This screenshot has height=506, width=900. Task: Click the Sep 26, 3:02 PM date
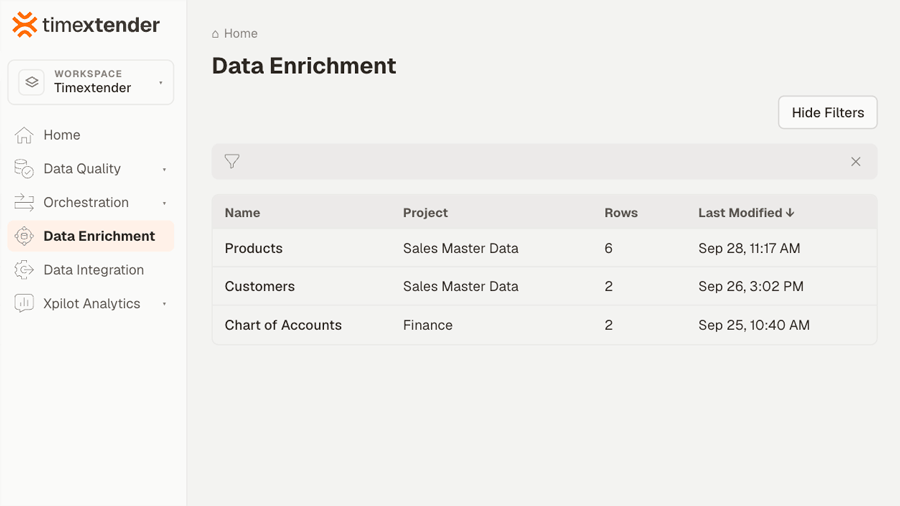pos(751,286)
